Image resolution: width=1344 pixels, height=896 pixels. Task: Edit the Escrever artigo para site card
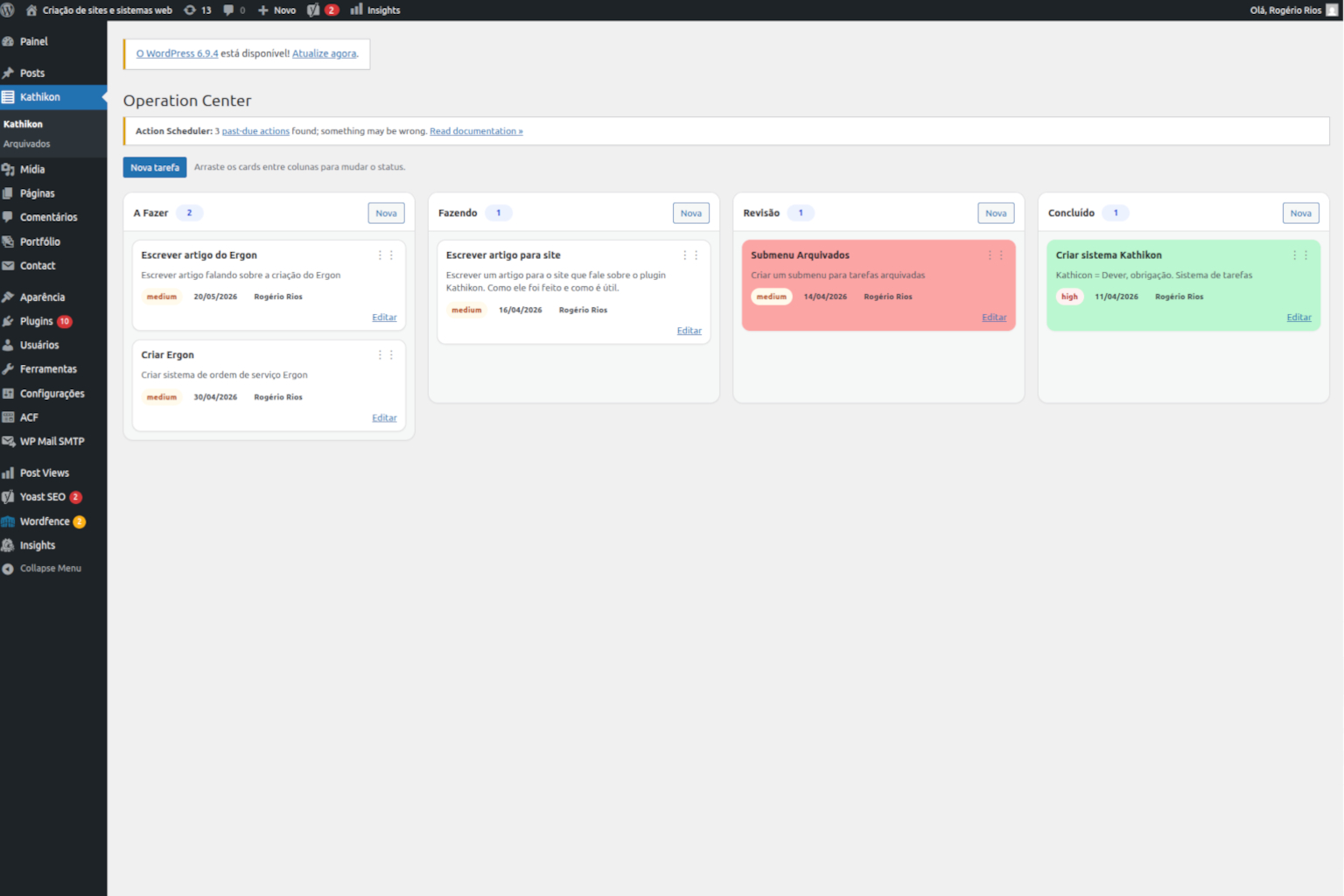689,331
